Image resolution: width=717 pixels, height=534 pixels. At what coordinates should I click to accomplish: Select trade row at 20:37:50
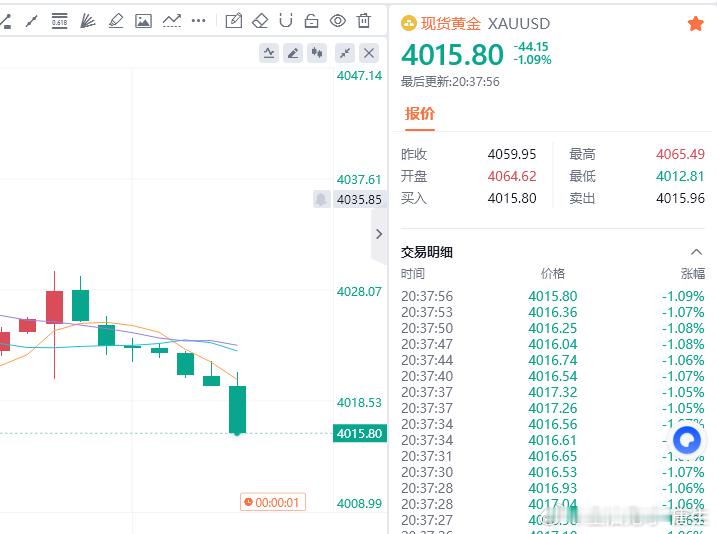pyautogui.click(x=552, y=328)
